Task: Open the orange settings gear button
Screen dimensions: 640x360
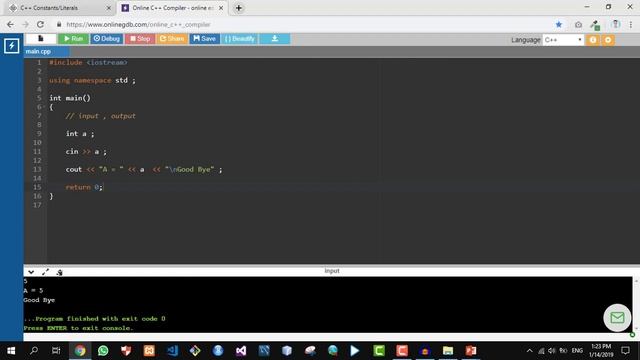Action: [x=608, y=40]
